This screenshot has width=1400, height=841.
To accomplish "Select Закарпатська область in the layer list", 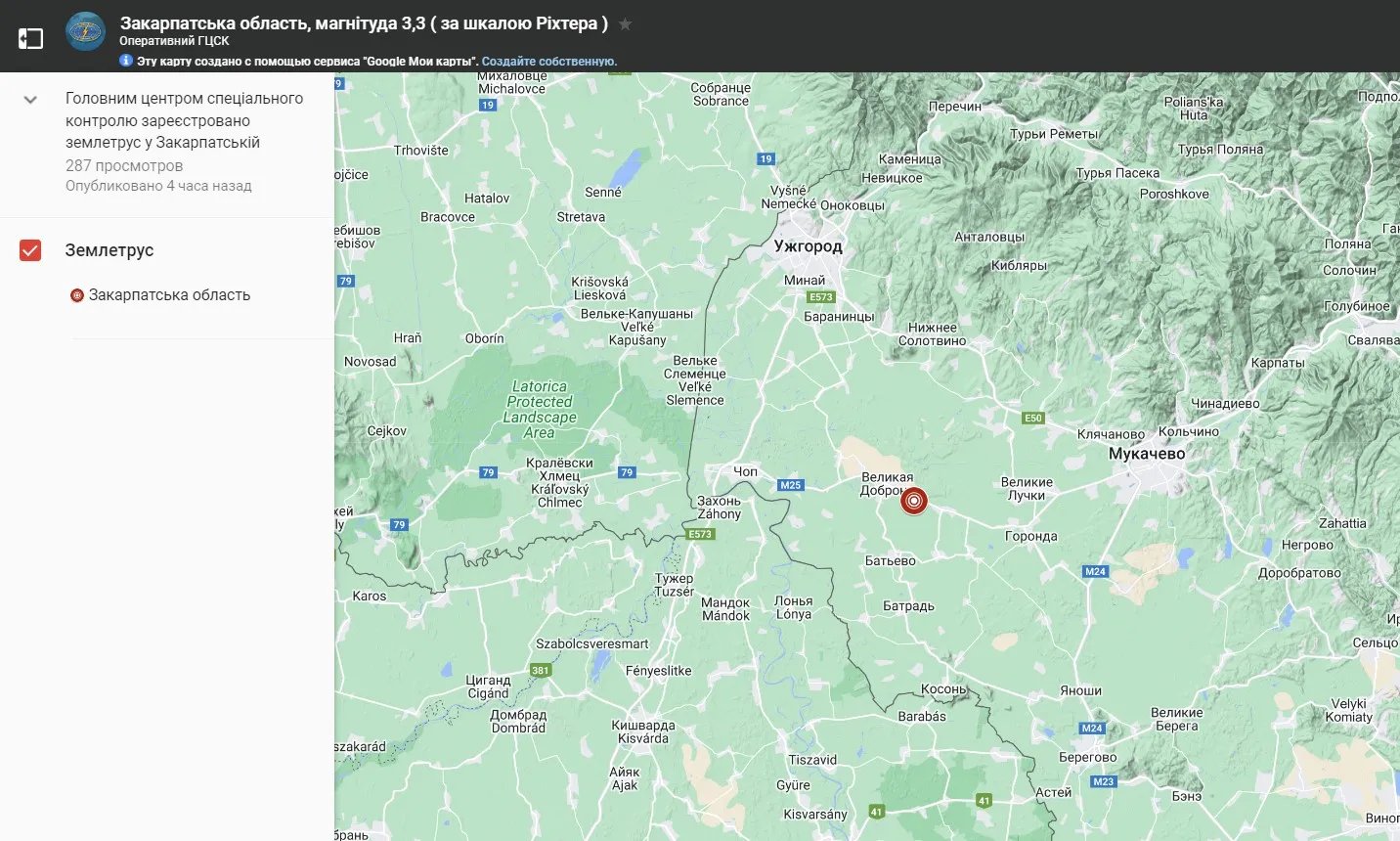I will (169, 295).
